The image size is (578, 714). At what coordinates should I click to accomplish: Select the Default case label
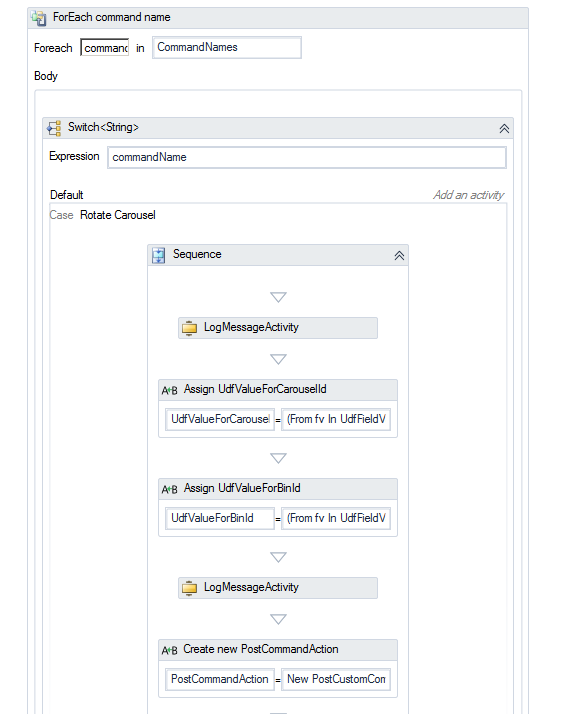tap(66, 195)
